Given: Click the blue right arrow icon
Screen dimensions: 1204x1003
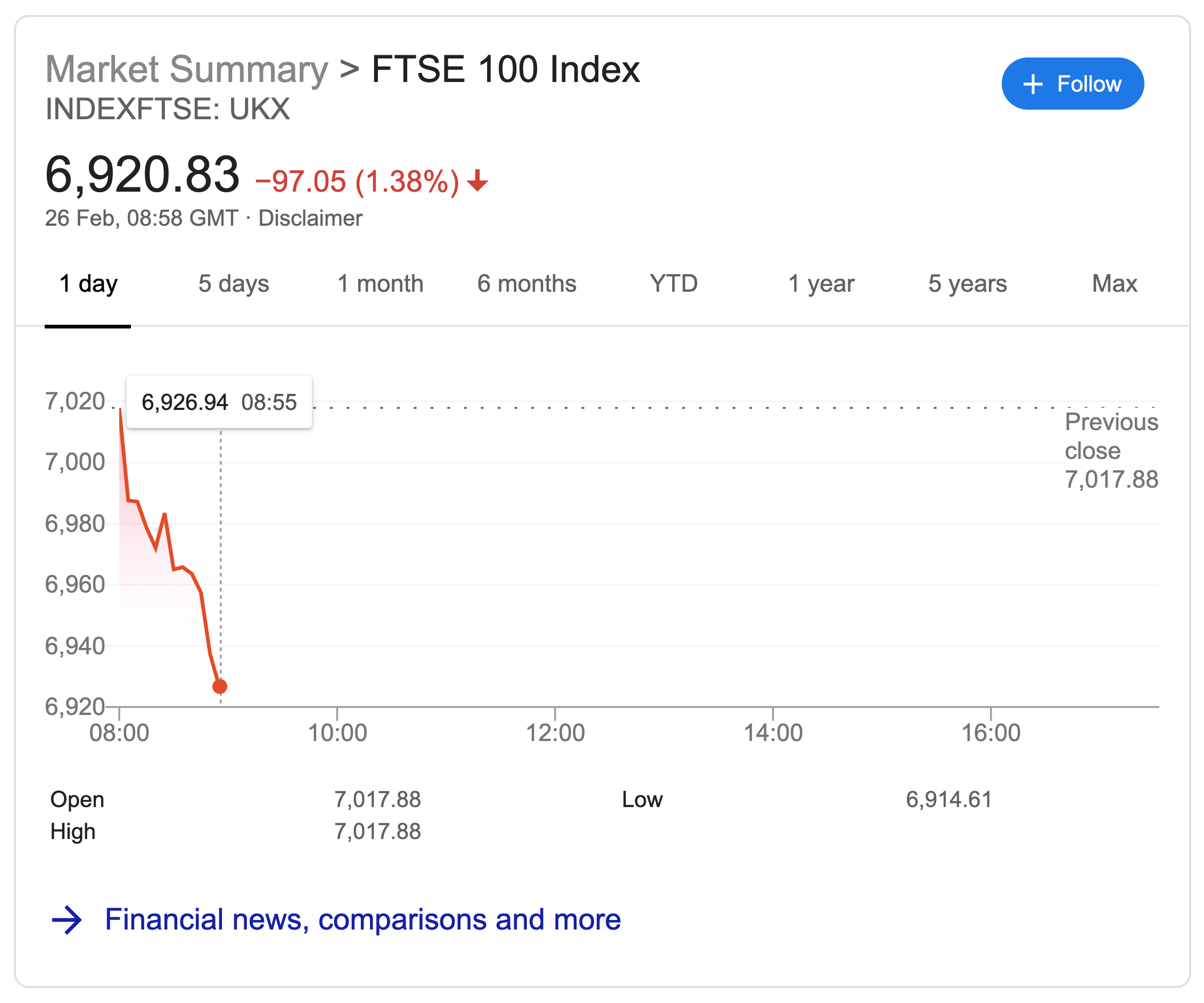Looking at the screenshot, I should pos(67,920).
